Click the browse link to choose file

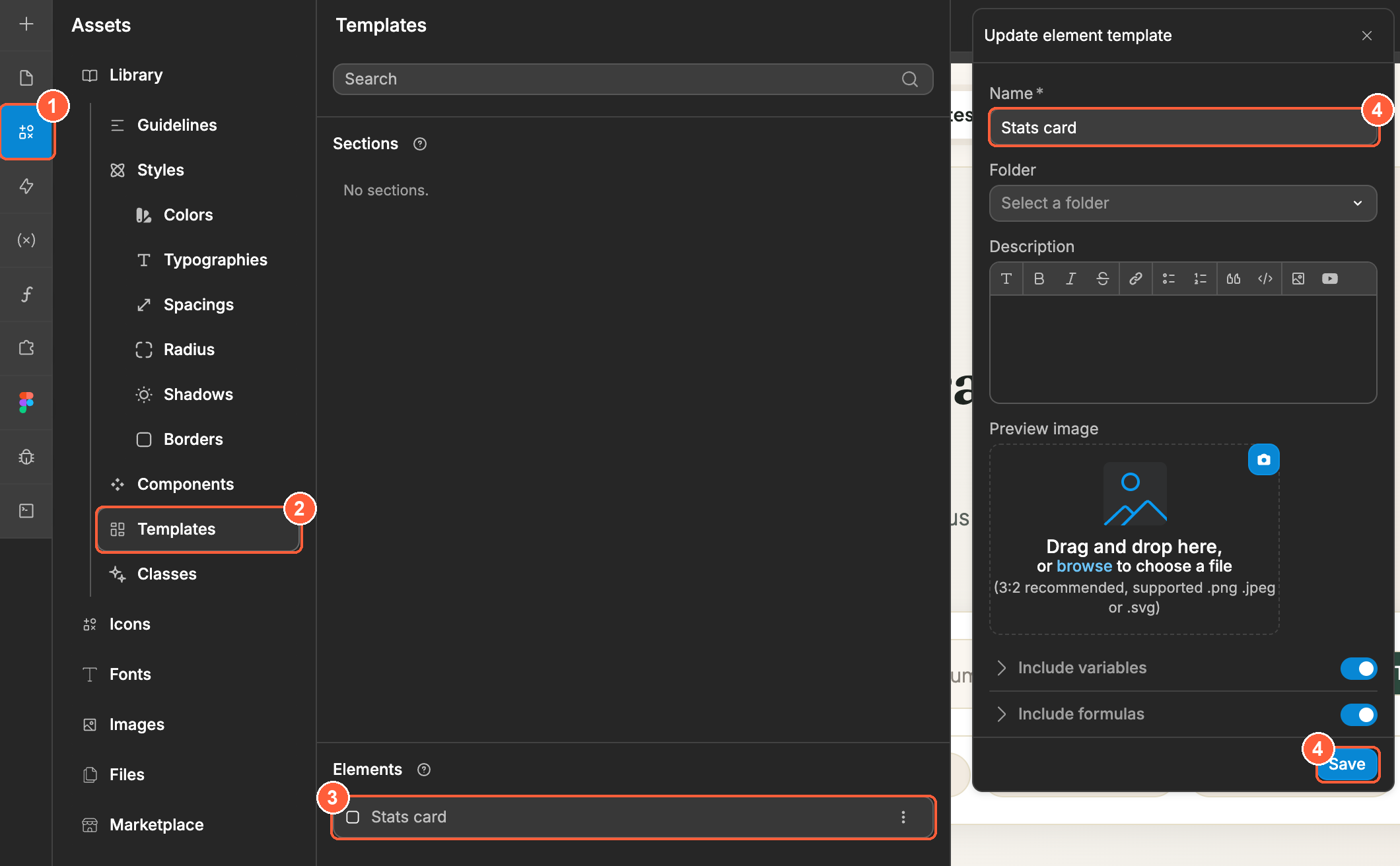[1084, 566]
